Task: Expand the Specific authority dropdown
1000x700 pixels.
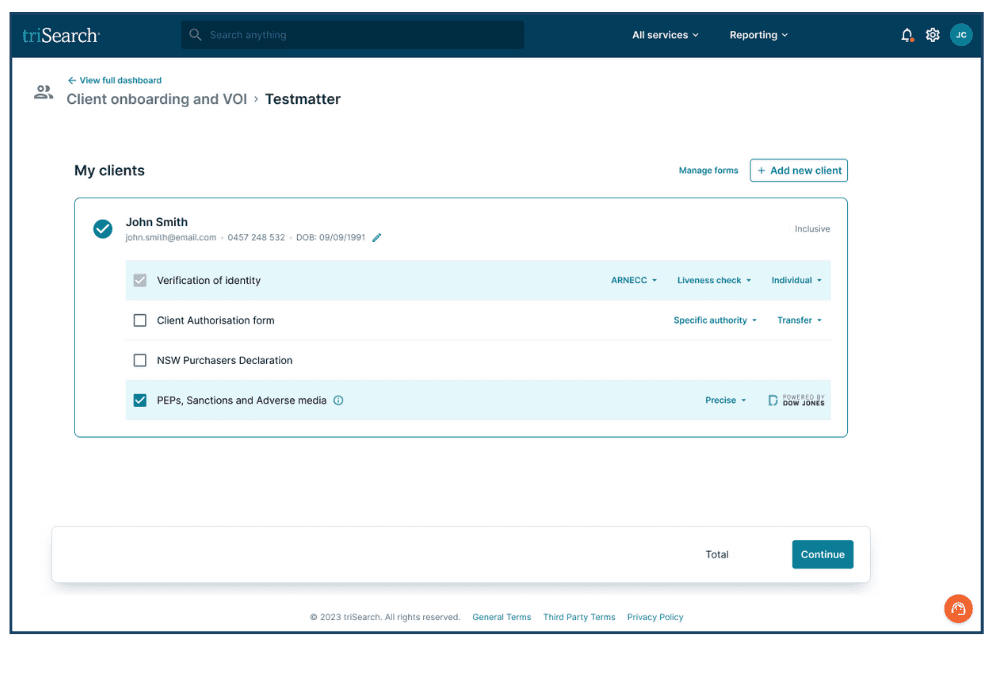Action: click(715, 320)
